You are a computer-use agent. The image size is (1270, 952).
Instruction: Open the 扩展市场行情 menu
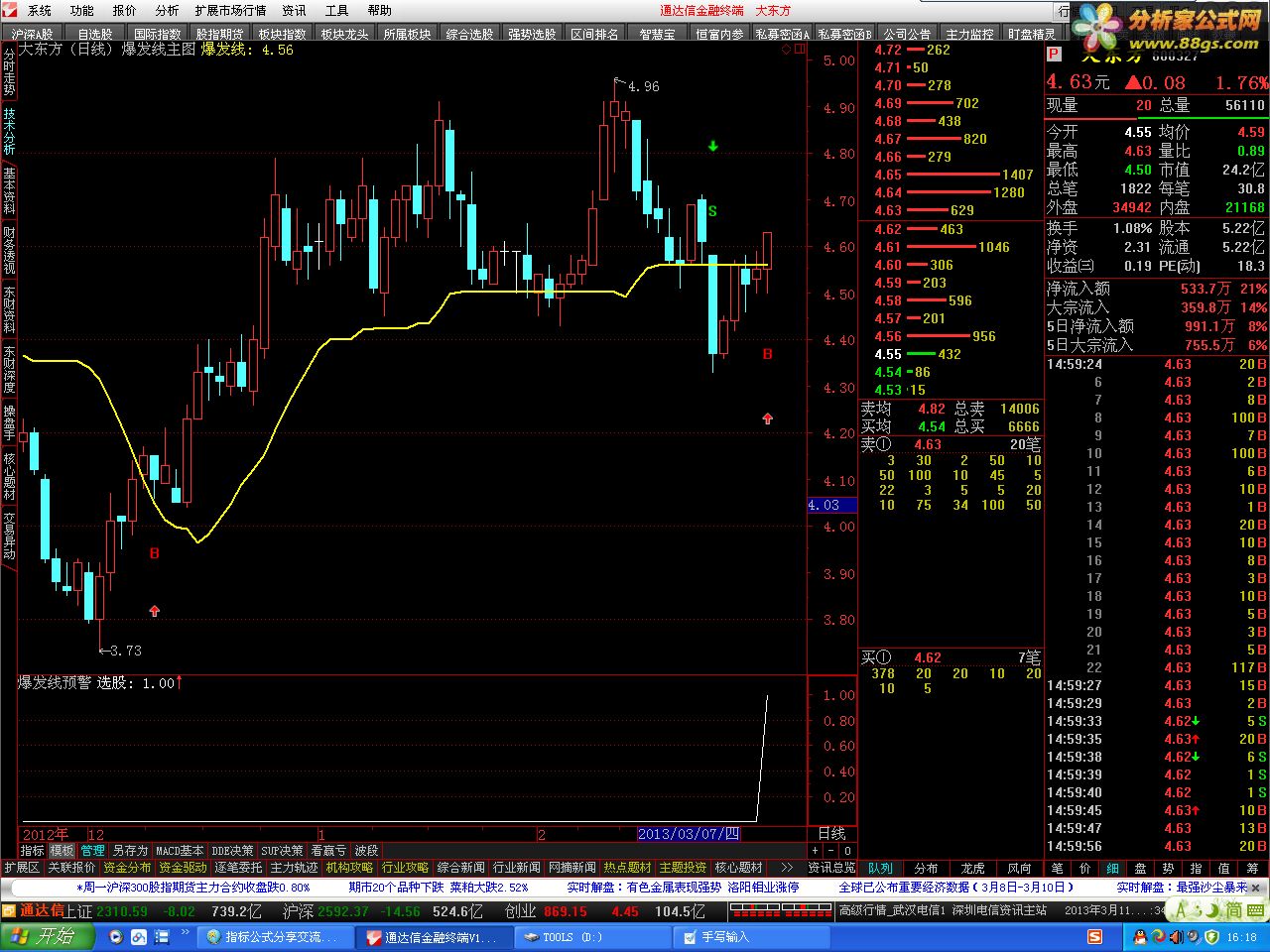[x=230, y=10]
